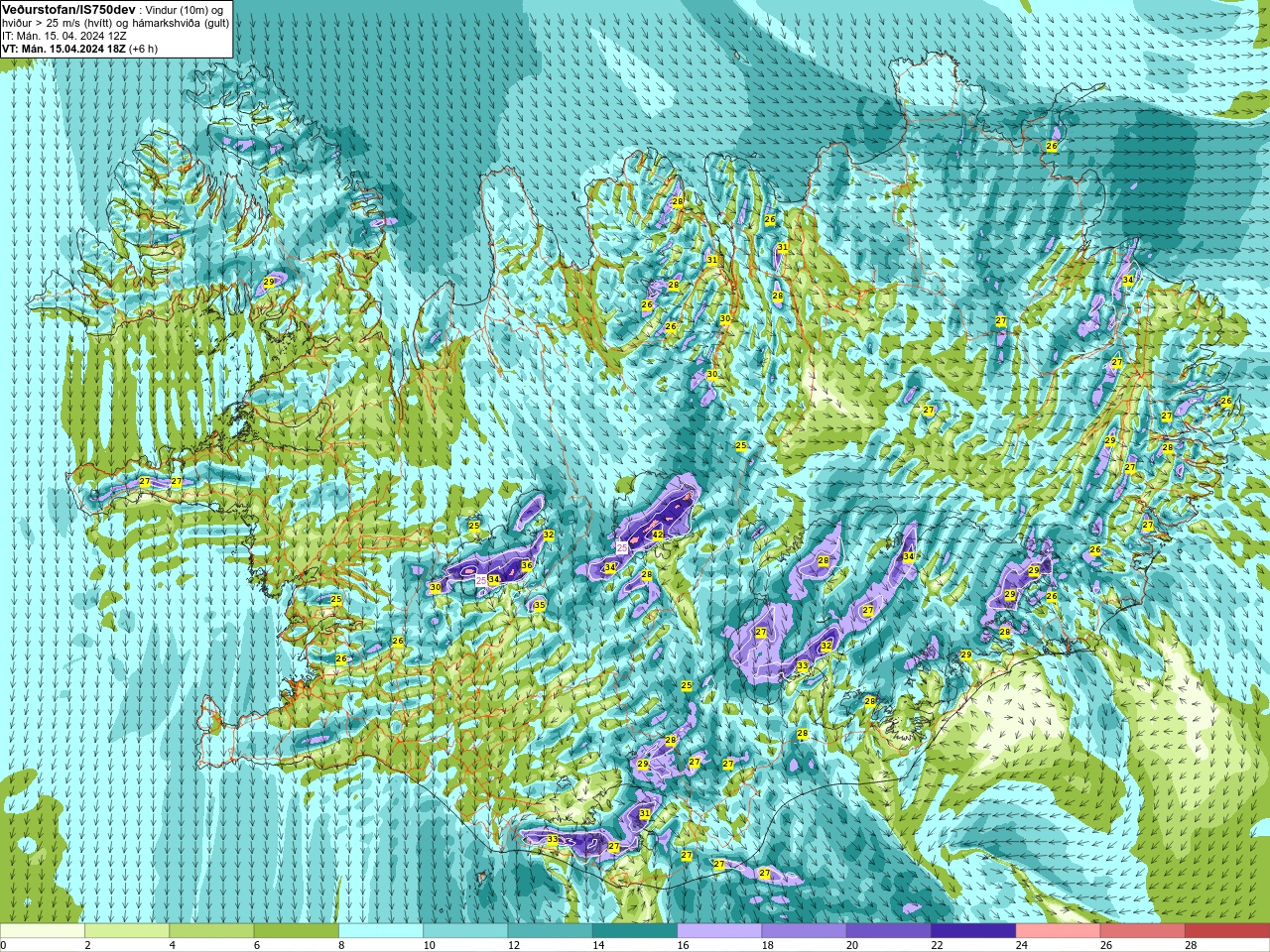This screenshot has height=952, width=1270.
Task: Click the yellow gust label 42
Action: [658, 535]
